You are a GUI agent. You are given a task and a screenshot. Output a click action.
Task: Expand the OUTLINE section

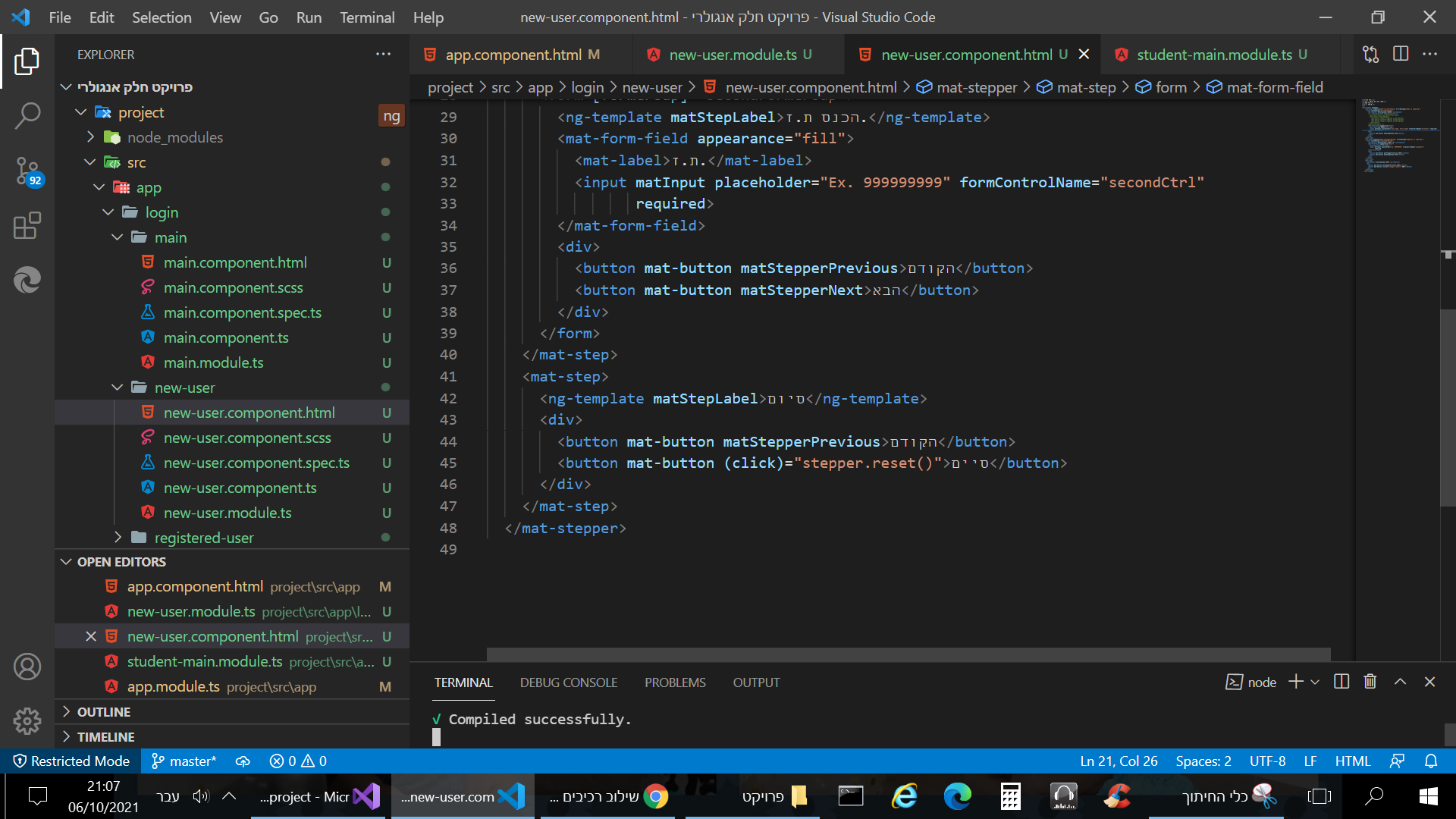click(x=103, y=712)
